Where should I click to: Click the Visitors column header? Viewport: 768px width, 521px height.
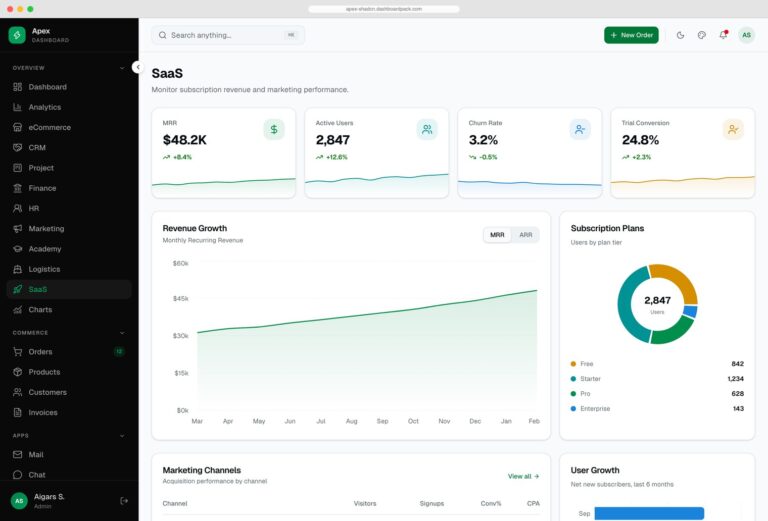coord(365,503)
